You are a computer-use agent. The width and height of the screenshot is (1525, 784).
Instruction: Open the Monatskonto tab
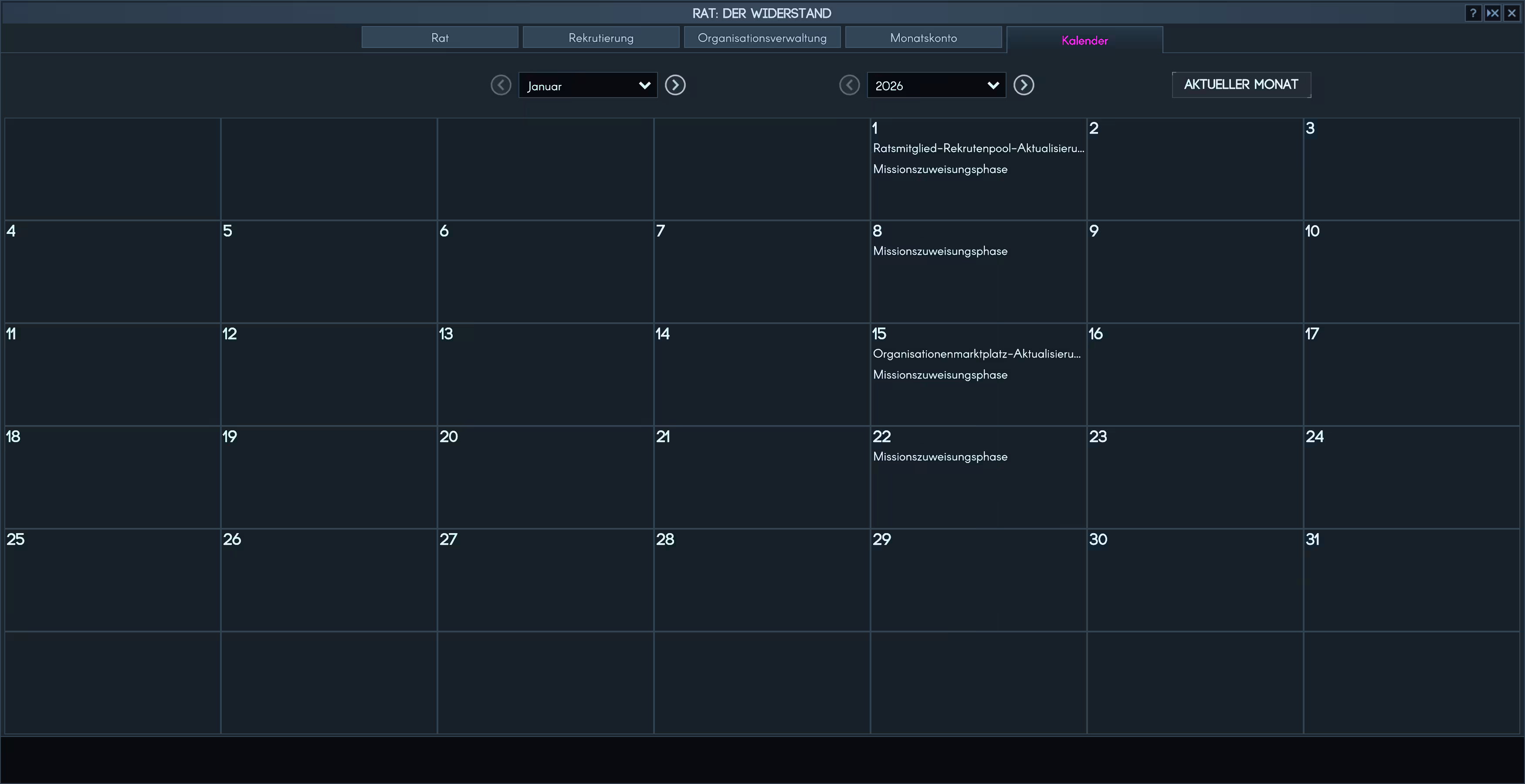(x=923, y=38)
